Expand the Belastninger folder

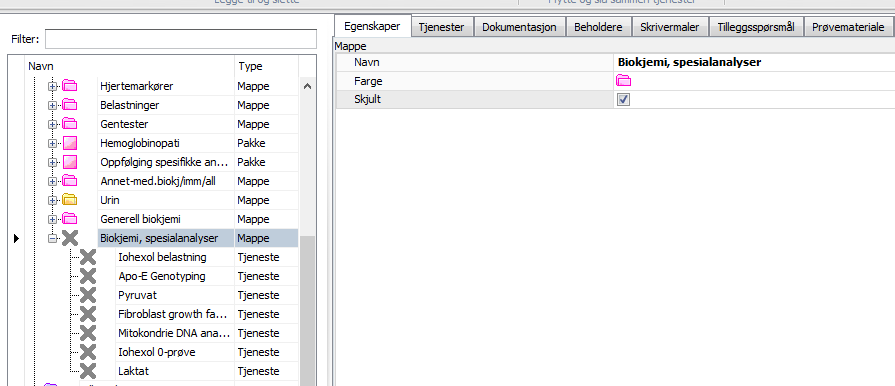pyautogui.click(x=53, y=106)
